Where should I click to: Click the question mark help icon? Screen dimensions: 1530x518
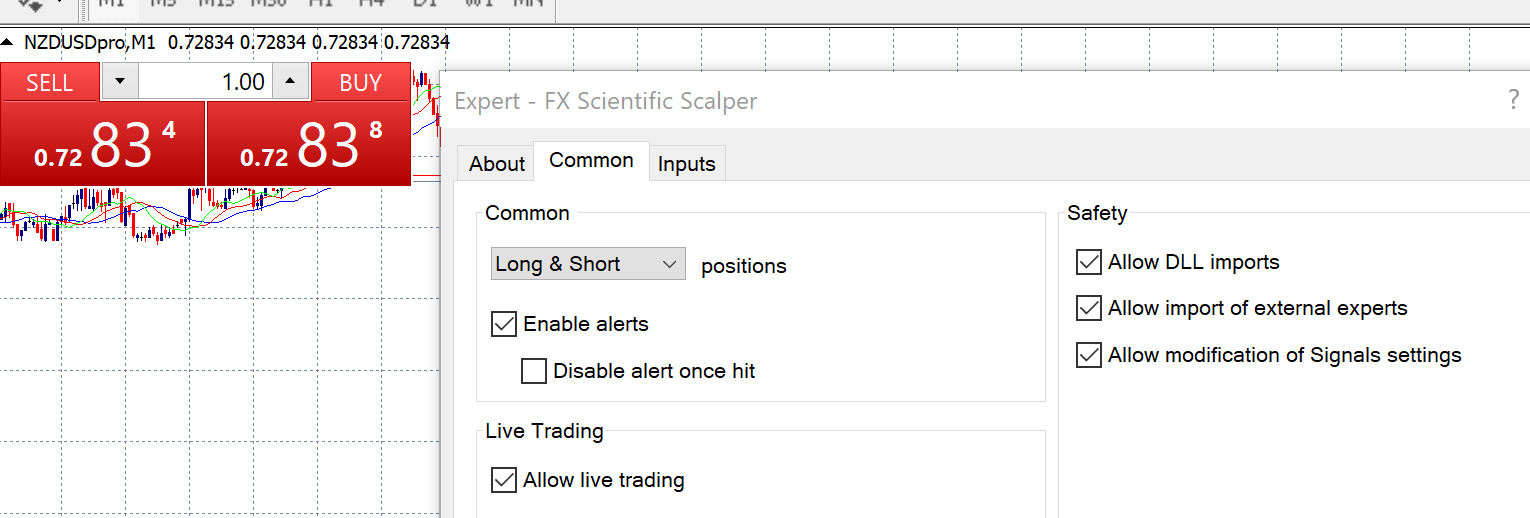(x=1513, y=99)
